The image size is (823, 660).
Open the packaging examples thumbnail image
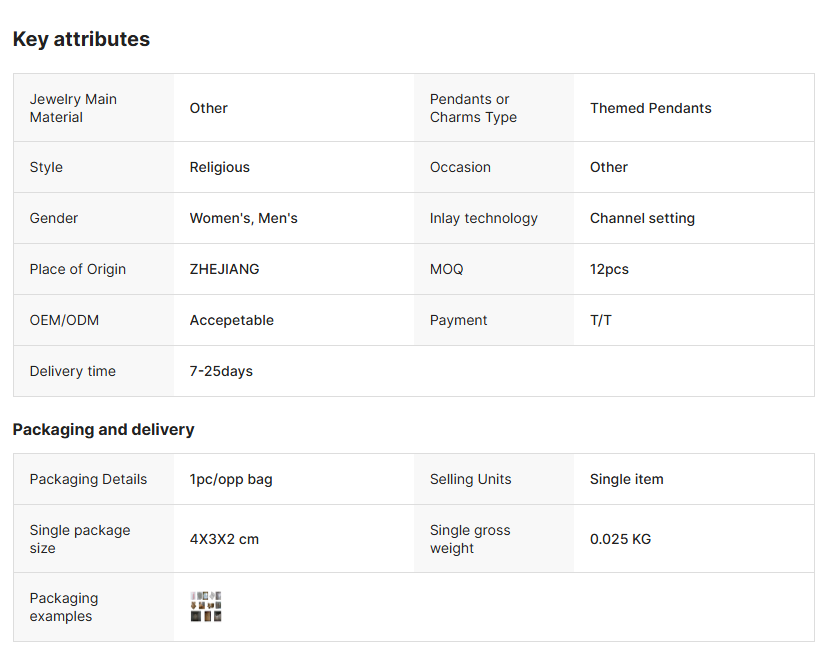(205, 607)
